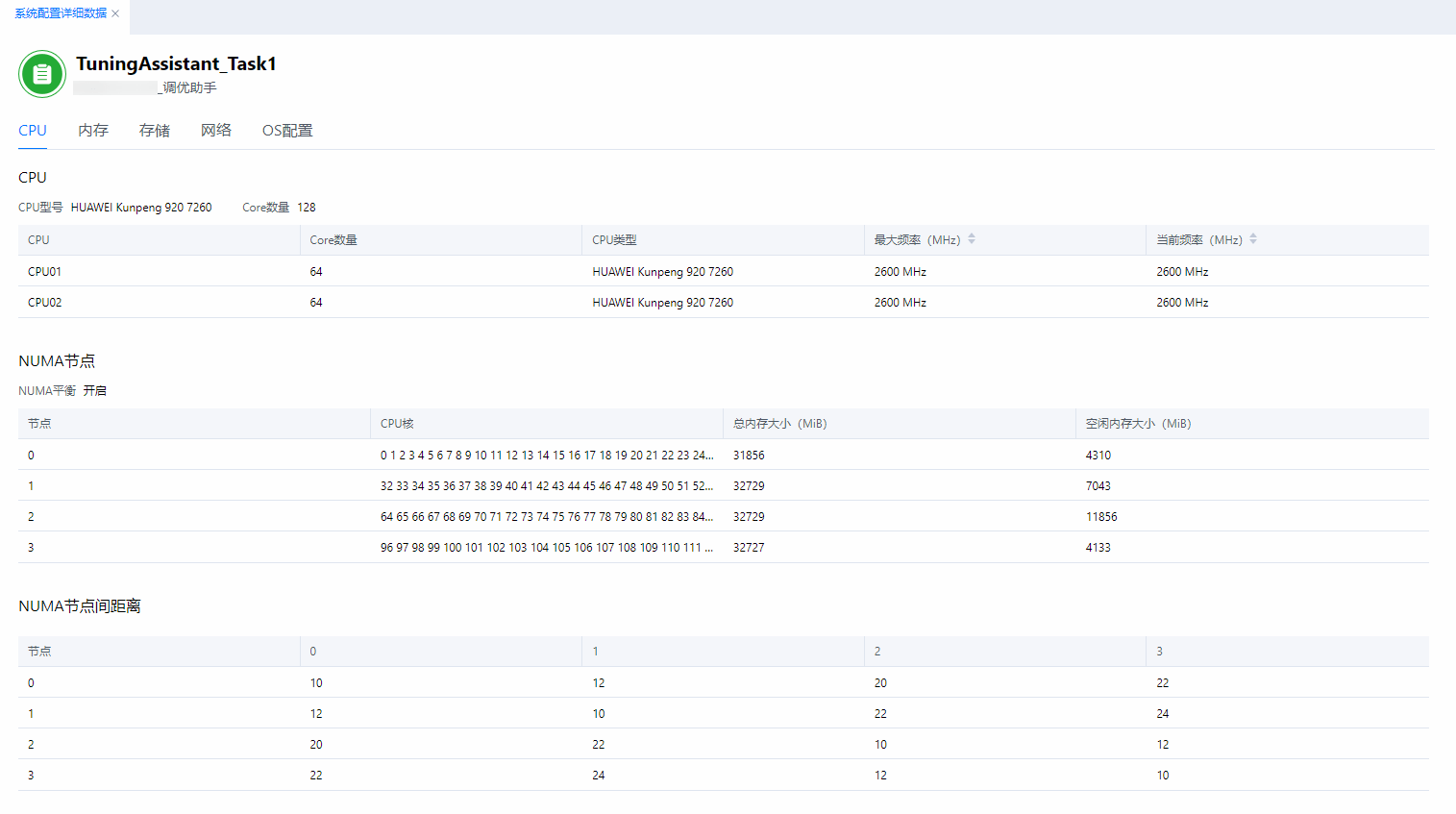Click node 3 CPU core list starting 96
The height and width of the screenshot is (814, 1456).
point(547,548)
